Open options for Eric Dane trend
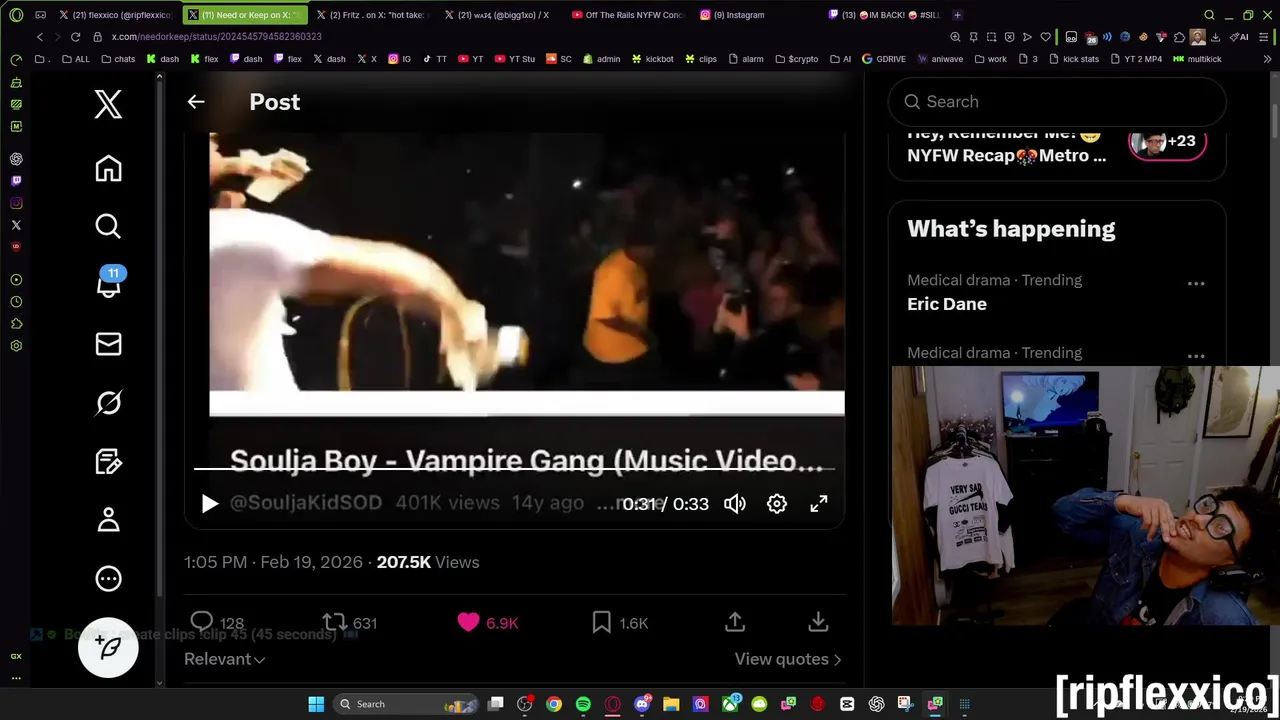 (1196, 284)
